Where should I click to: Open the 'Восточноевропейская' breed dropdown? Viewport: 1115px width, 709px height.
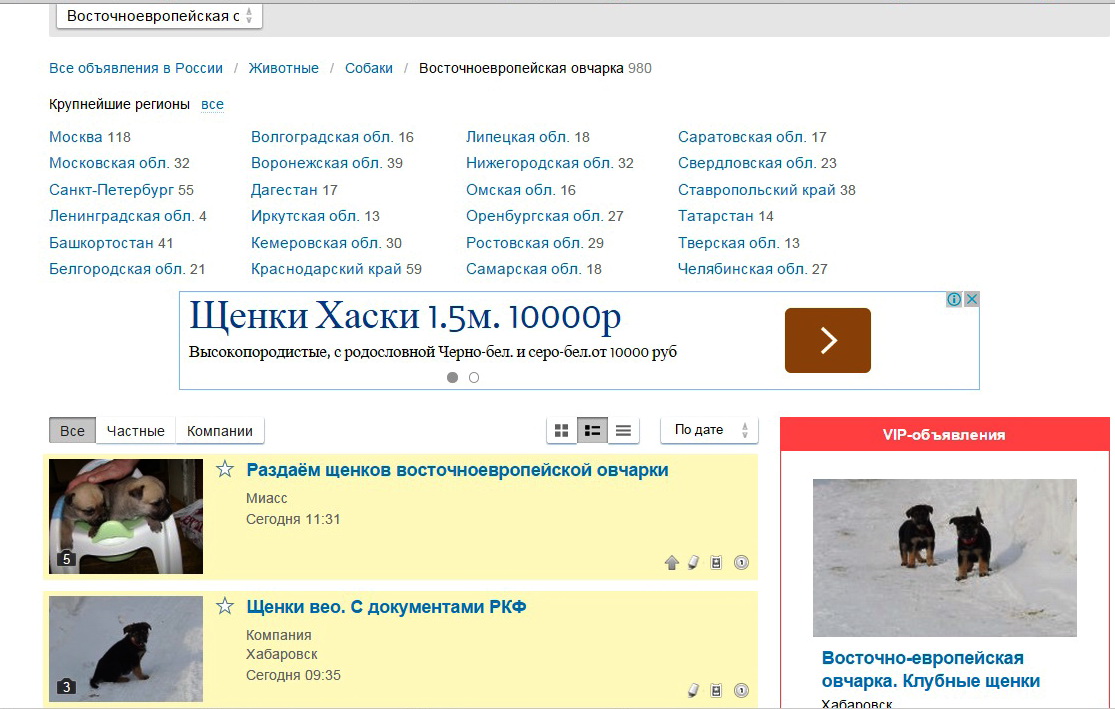[160, 16]
